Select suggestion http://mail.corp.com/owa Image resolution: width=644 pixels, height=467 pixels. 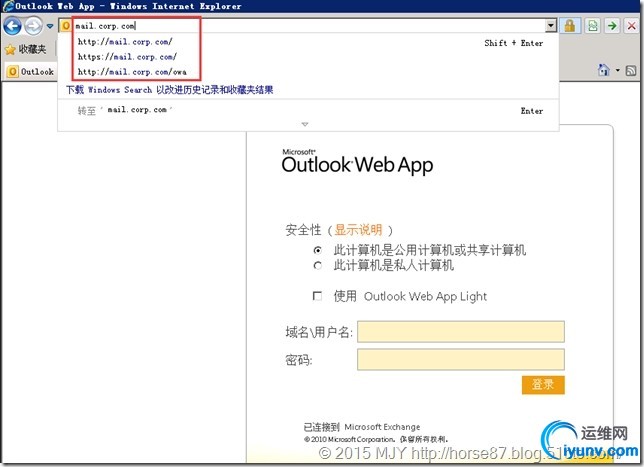tap(132, 72)
